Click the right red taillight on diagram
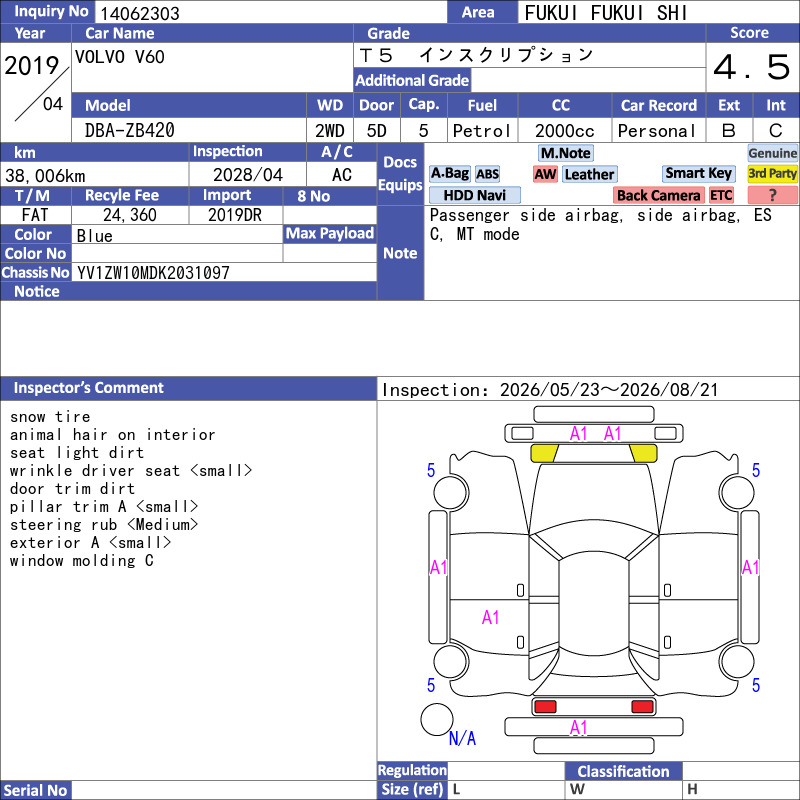Image resolution: width=800 pixels, height=800 pixels. pos(642,707)
